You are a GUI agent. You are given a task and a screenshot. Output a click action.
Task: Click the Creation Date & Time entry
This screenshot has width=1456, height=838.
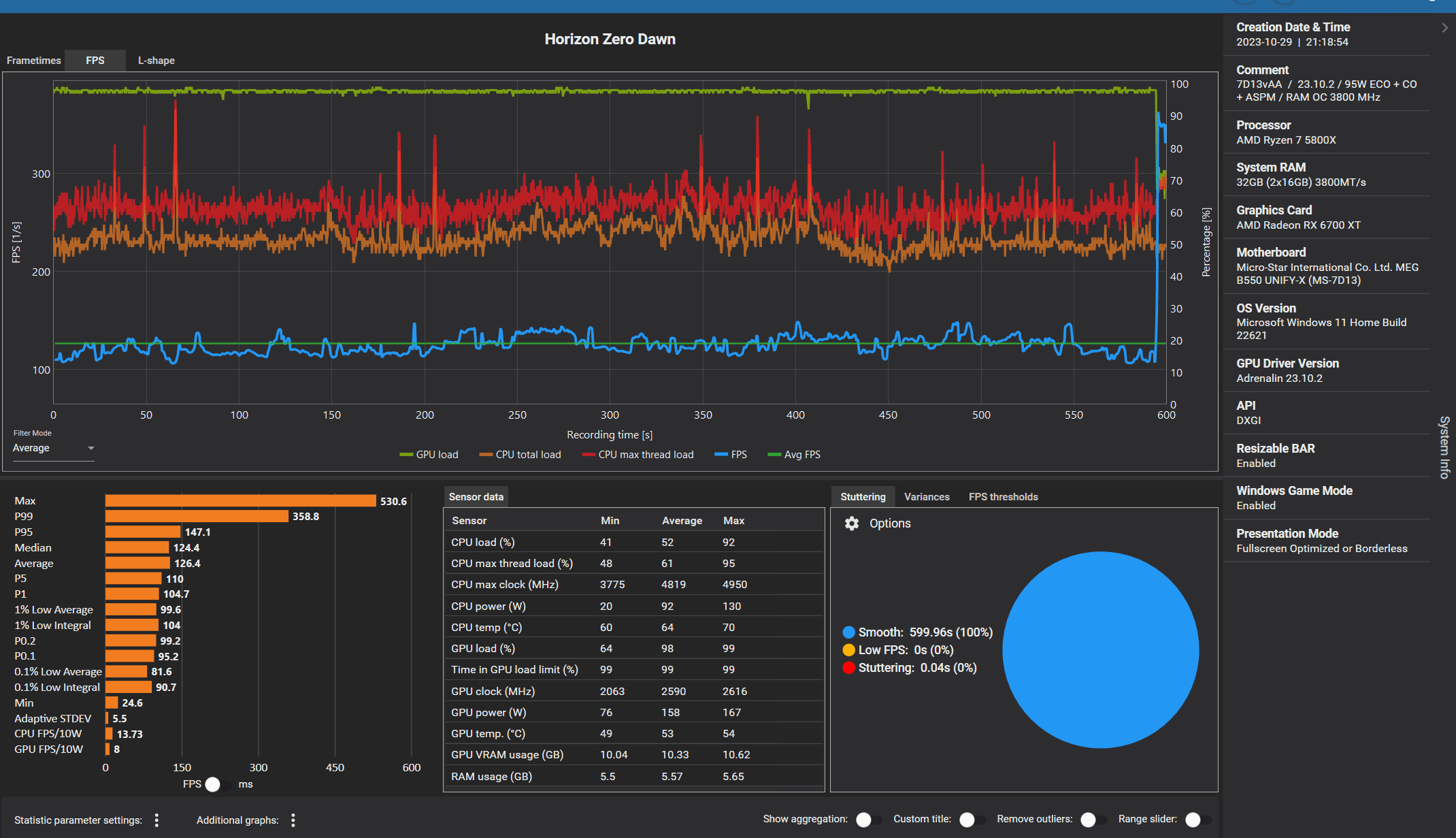[1327, 35]
